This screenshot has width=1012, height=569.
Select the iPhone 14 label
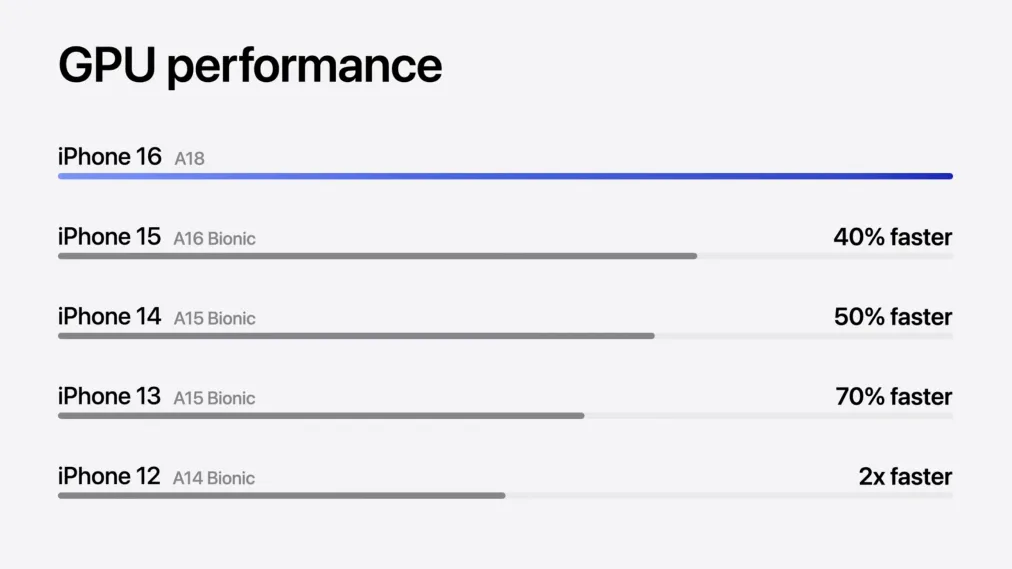(110, 317)
